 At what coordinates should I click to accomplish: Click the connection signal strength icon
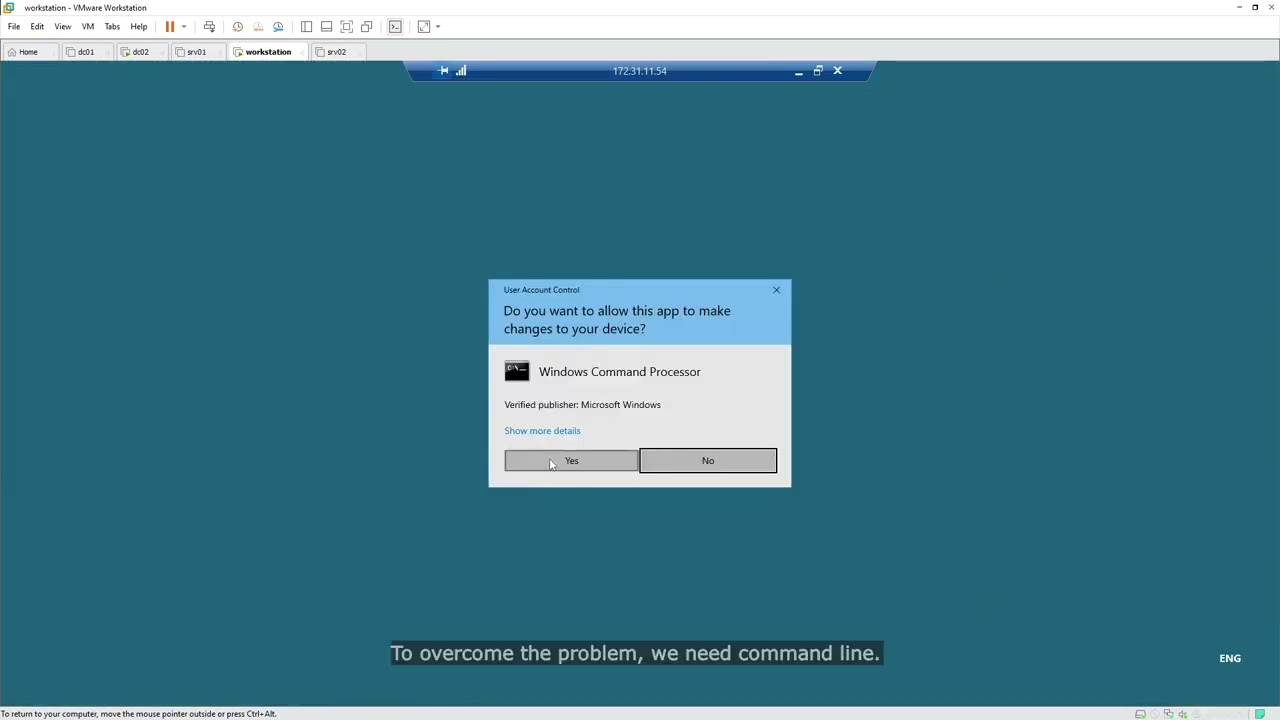461,71
